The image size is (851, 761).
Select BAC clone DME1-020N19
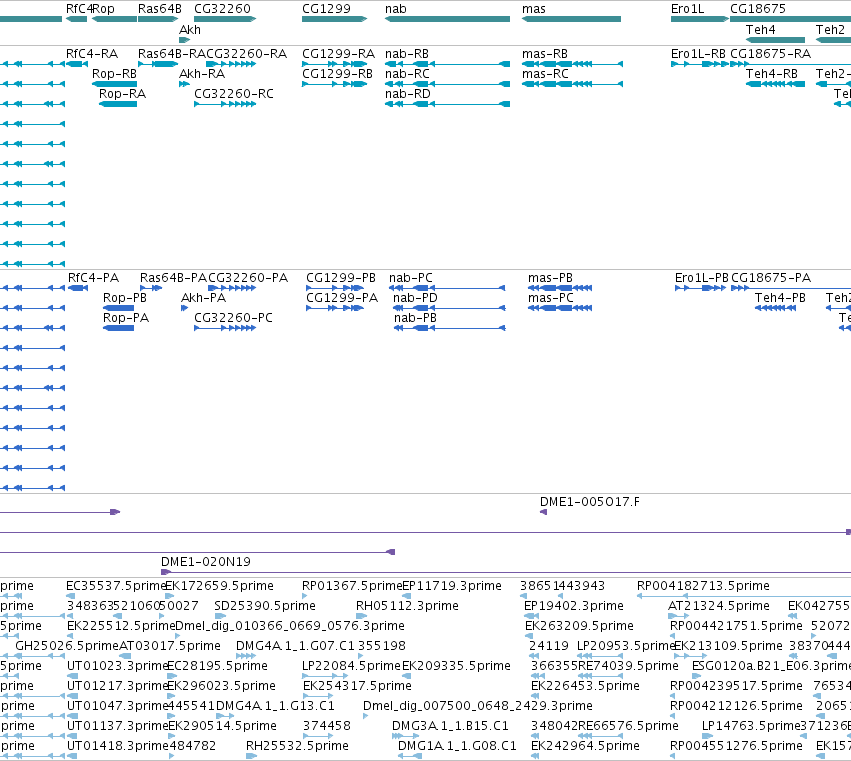(206, 562)
